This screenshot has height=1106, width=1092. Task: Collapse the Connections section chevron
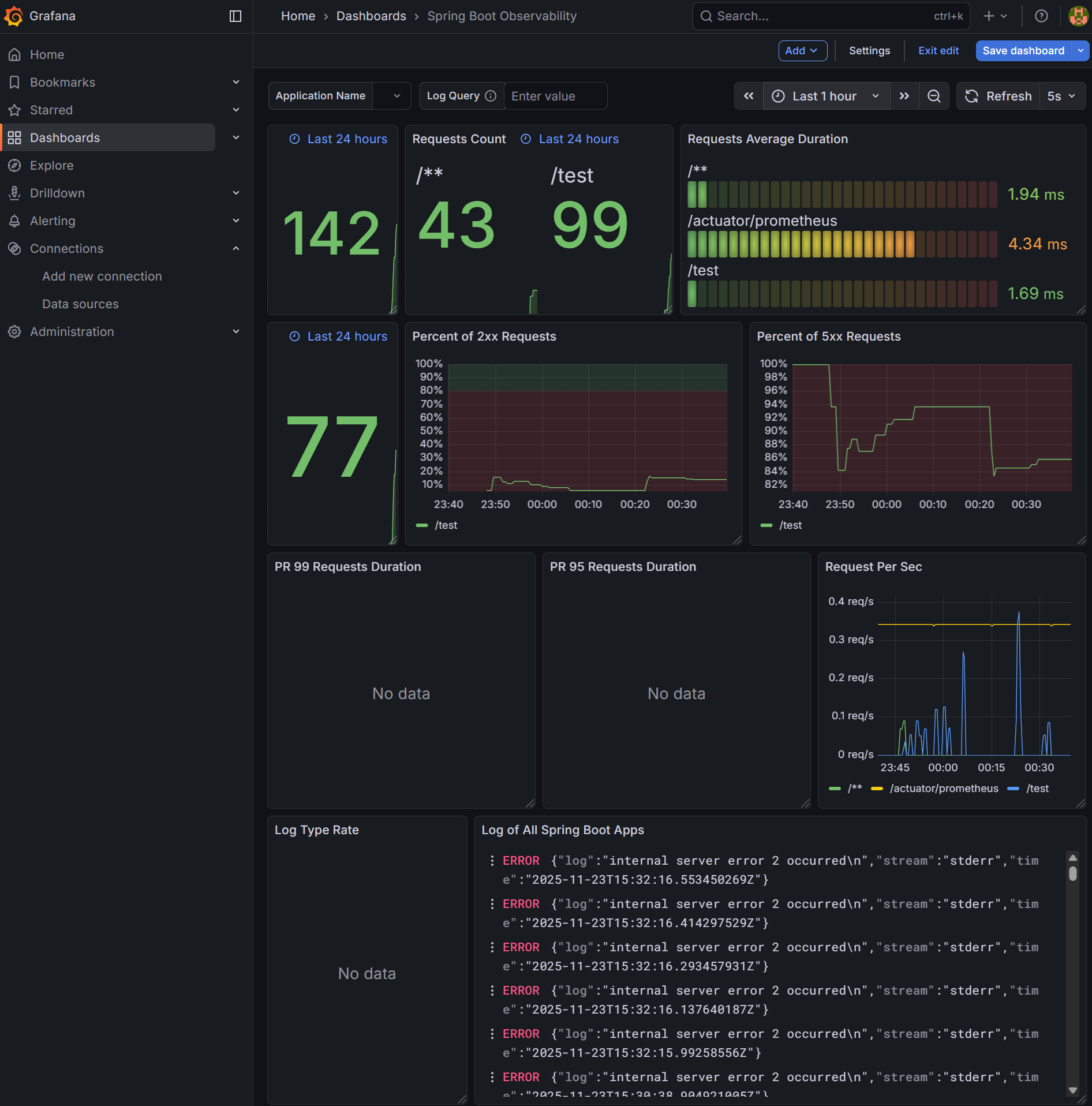235,248
